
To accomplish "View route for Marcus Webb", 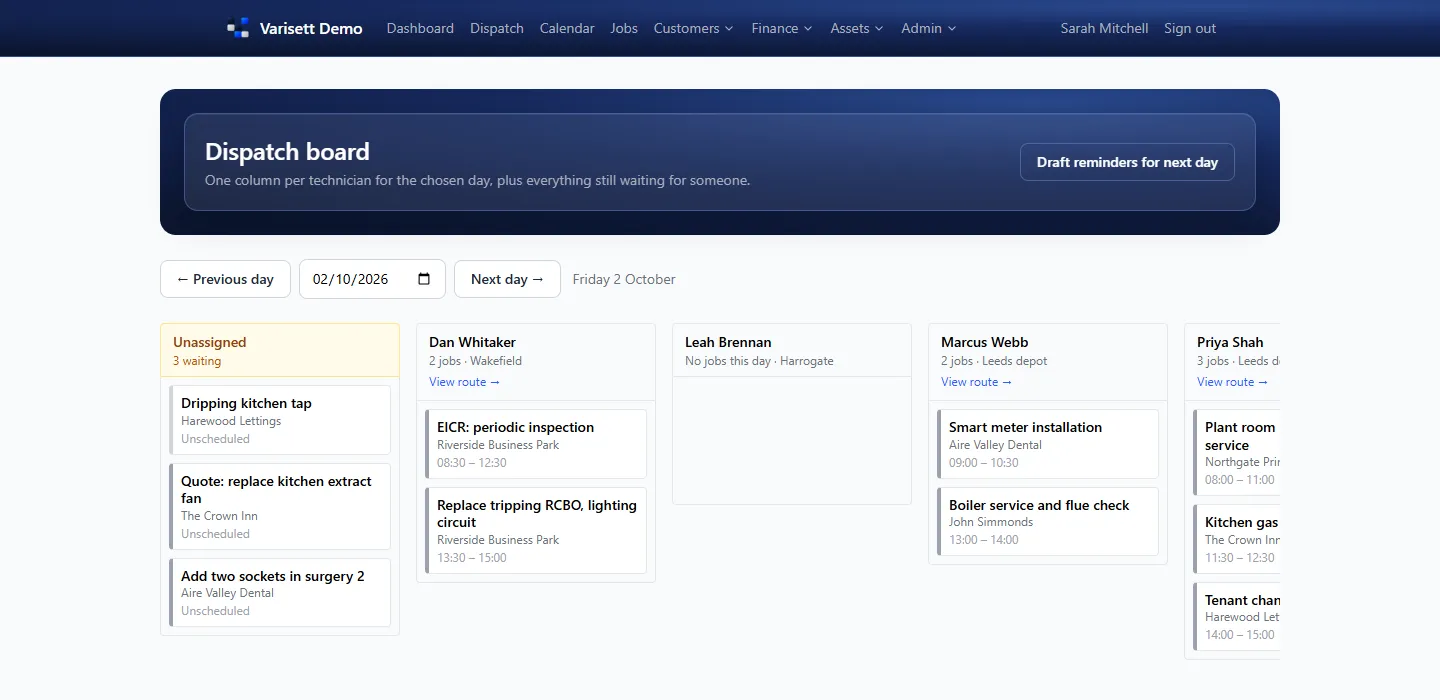I will pyautogui.click(x=976, y=382).
